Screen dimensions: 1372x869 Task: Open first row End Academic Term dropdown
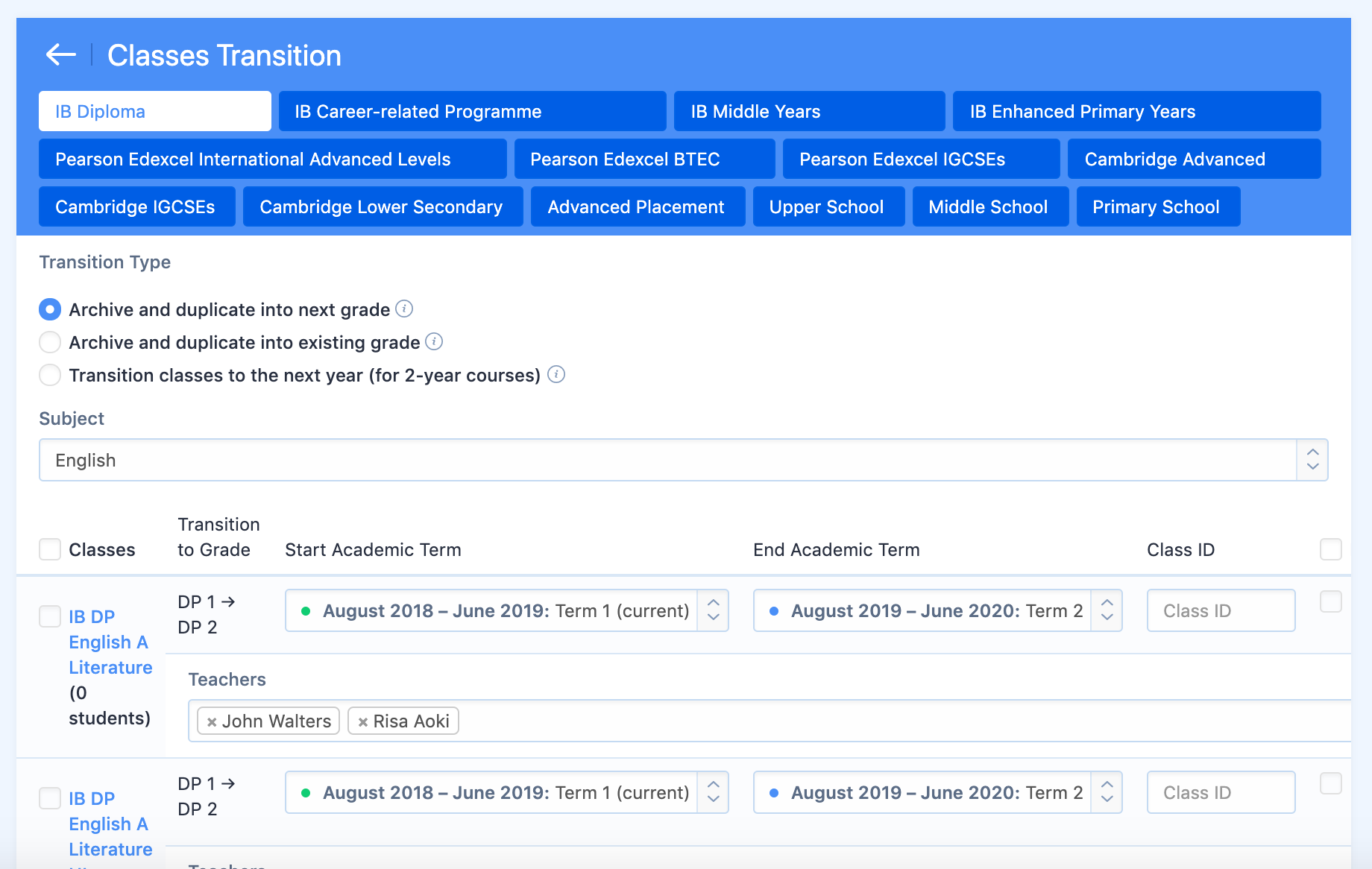[x=937, y=610]
